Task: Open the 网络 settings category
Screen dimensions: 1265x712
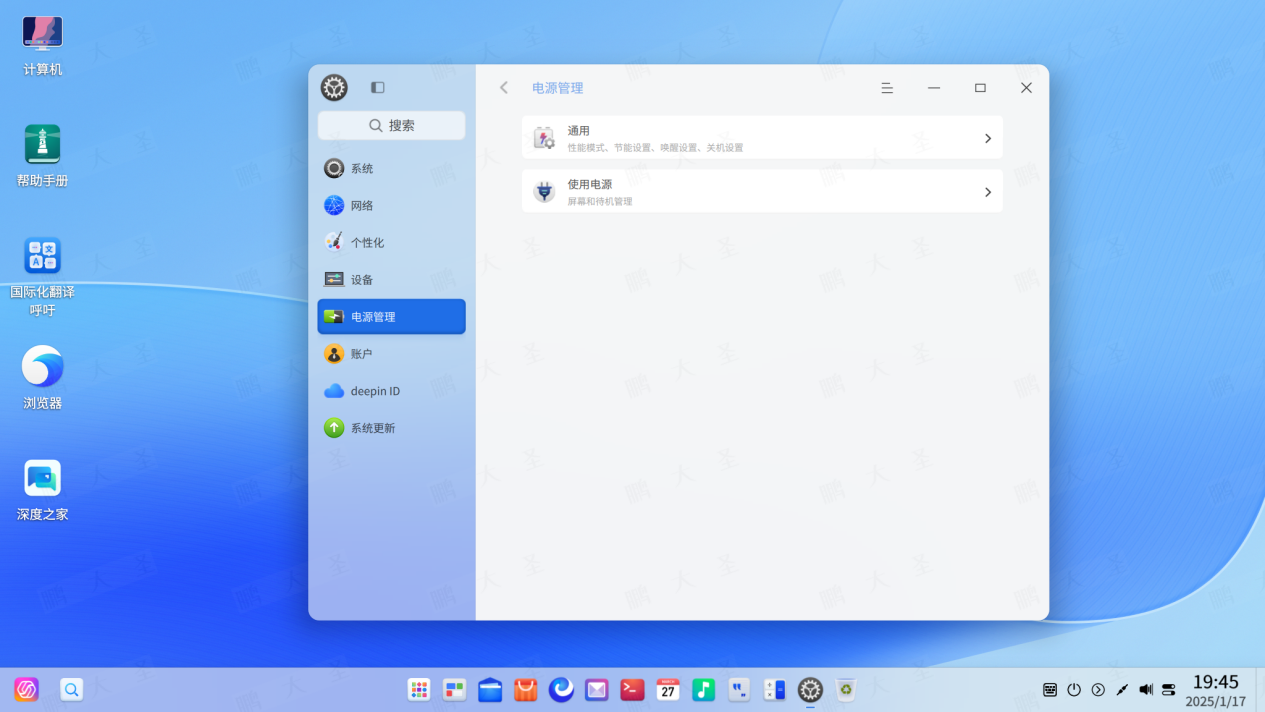Action: pos(391,205)
